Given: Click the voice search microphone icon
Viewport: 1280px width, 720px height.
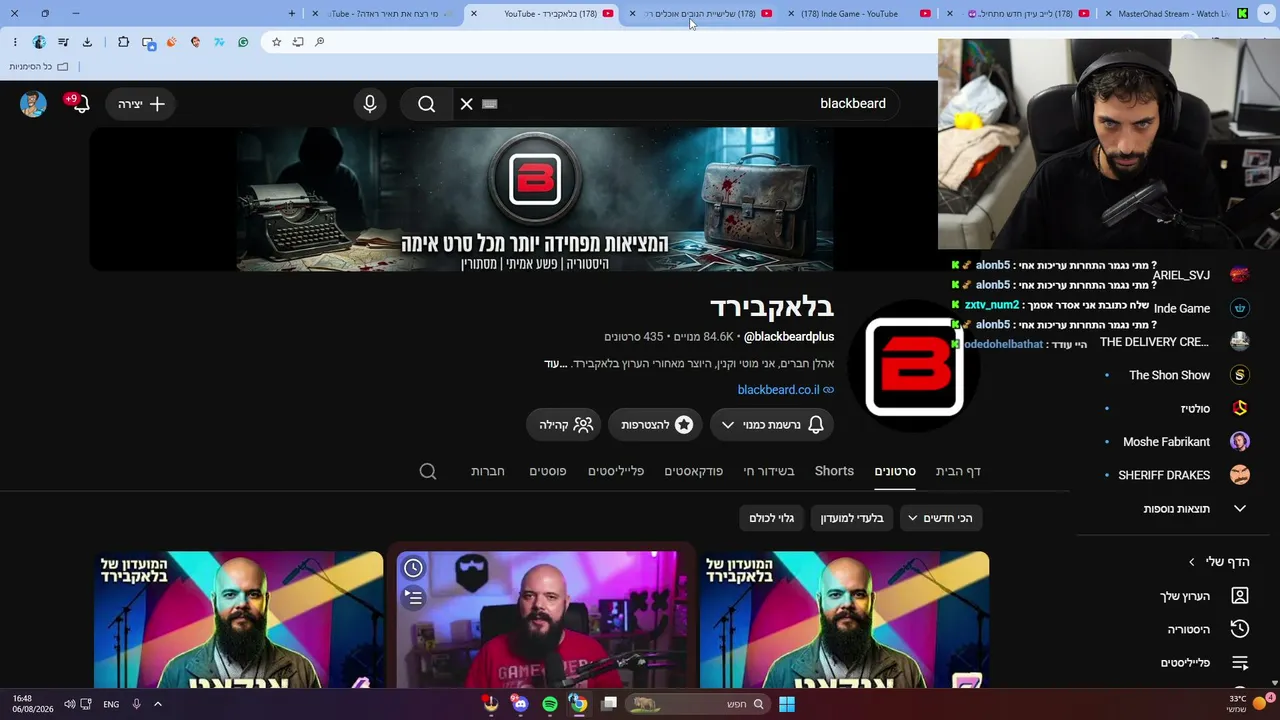Looking at the screenshot, I should coord(370,104).
